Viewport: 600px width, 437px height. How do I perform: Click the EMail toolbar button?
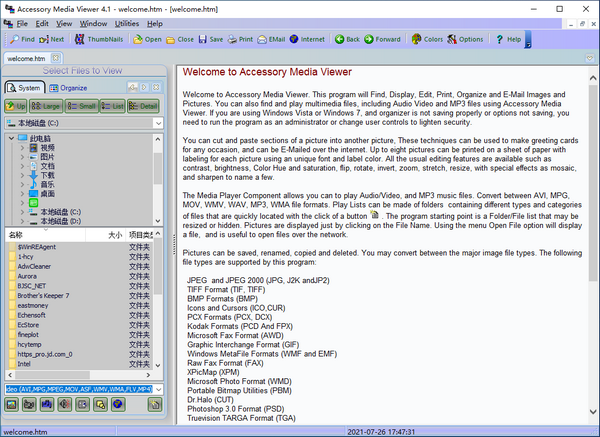[x=271, y=39]
